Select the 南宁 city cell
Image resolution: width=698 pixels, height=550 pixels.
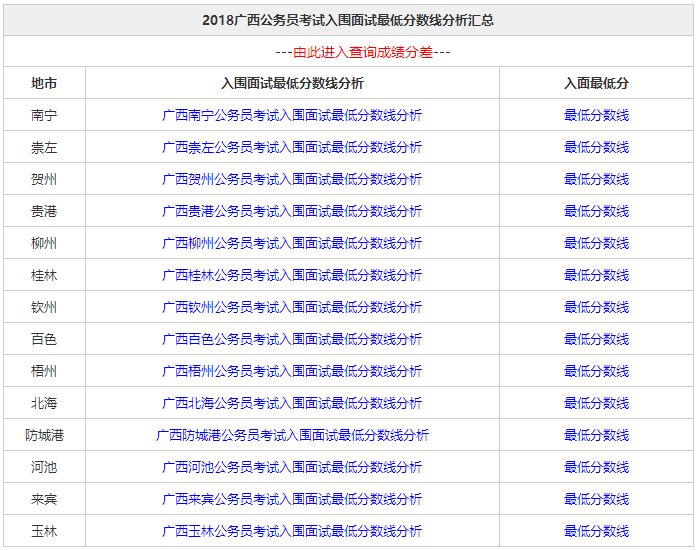click(x=45, y=115)
